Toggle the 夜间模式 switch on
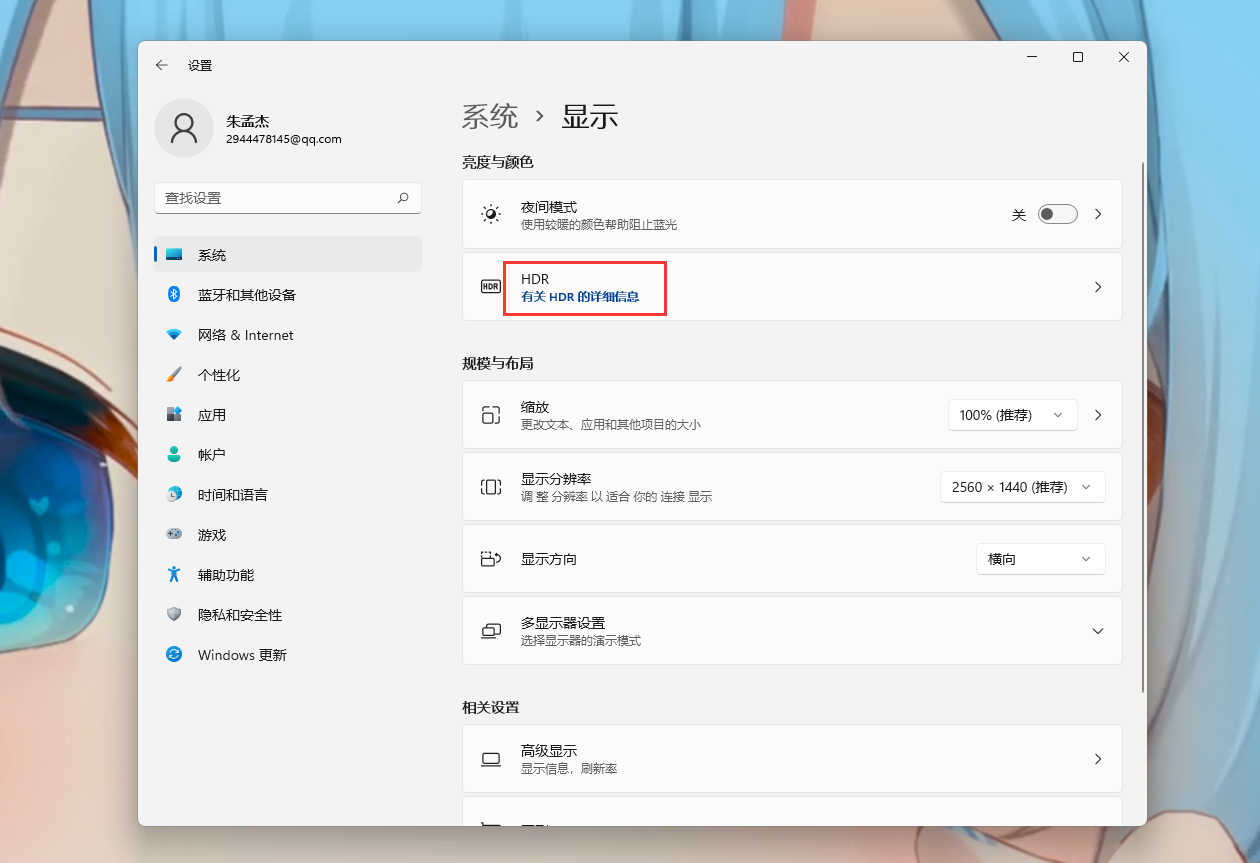This screenshot has height=863, width=1260. pyautogui.click(x=1057, y=214)
